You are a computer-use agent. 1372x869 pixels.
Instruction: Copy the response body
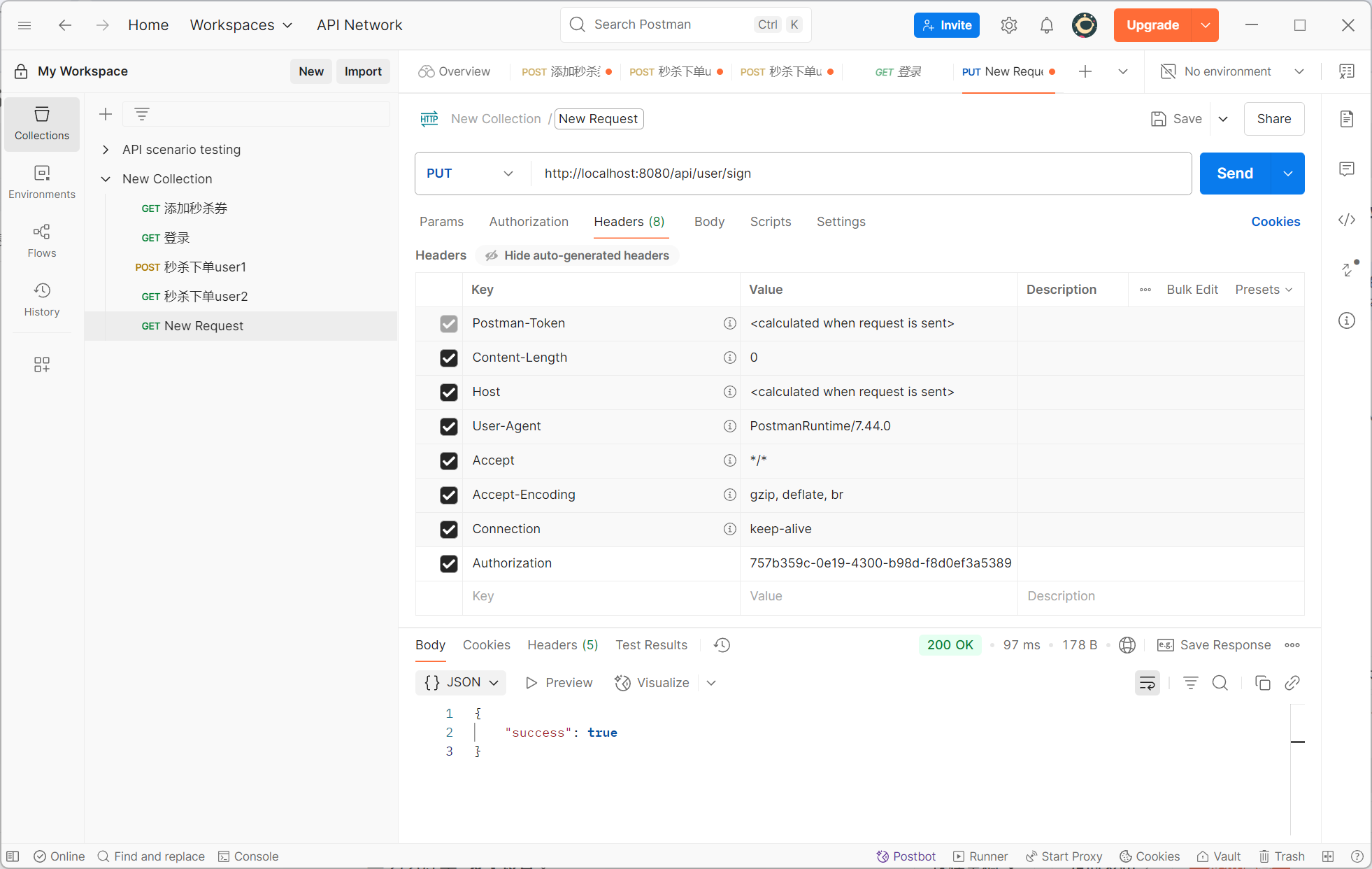pos(1262,683)
